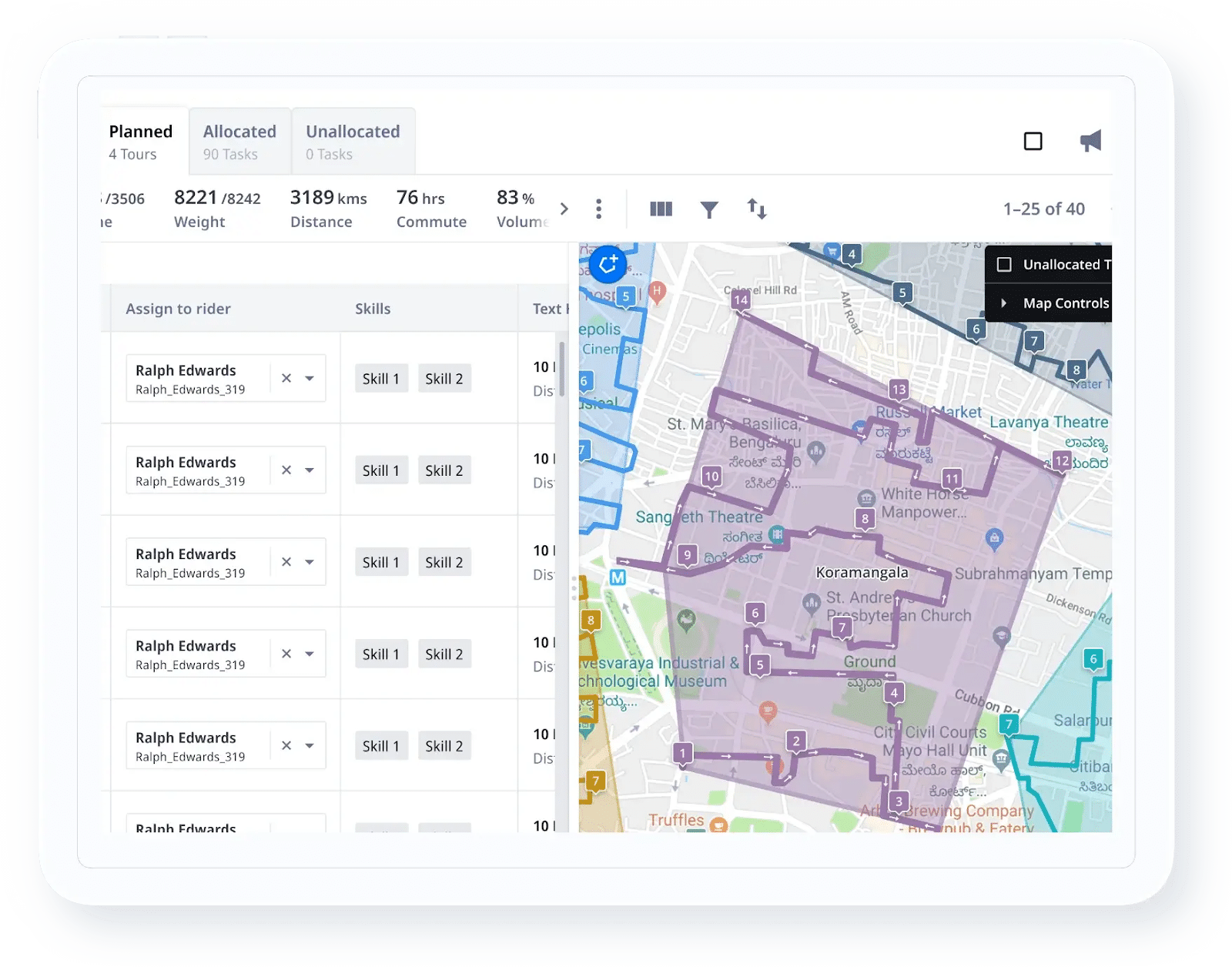Click the 1-25 of 40 pagination control
The width and height of the screenshot is (1232, 967).
(1044, 209)
